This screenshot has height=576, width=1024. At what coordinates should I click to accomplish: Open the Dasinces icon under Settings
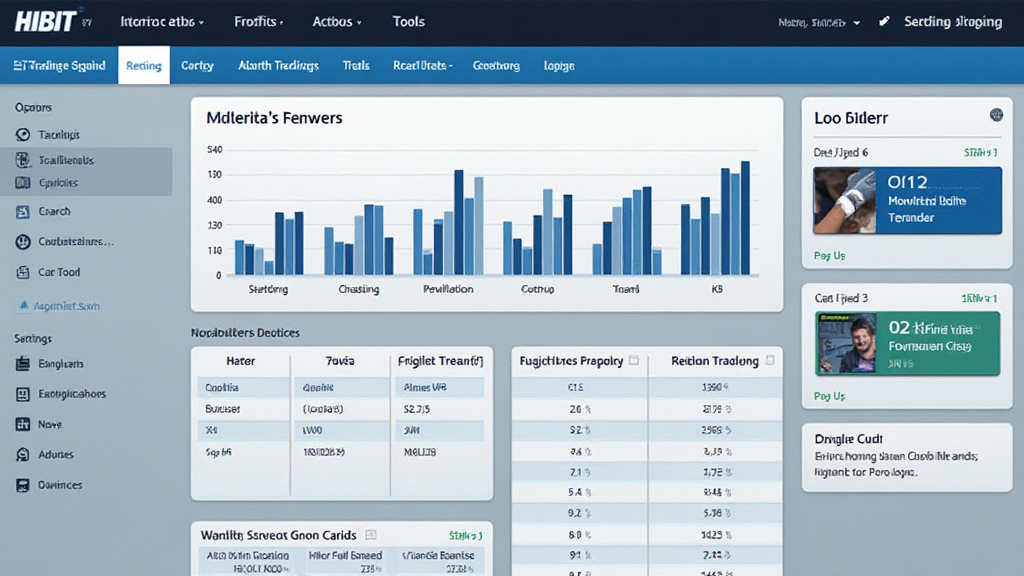23,484
